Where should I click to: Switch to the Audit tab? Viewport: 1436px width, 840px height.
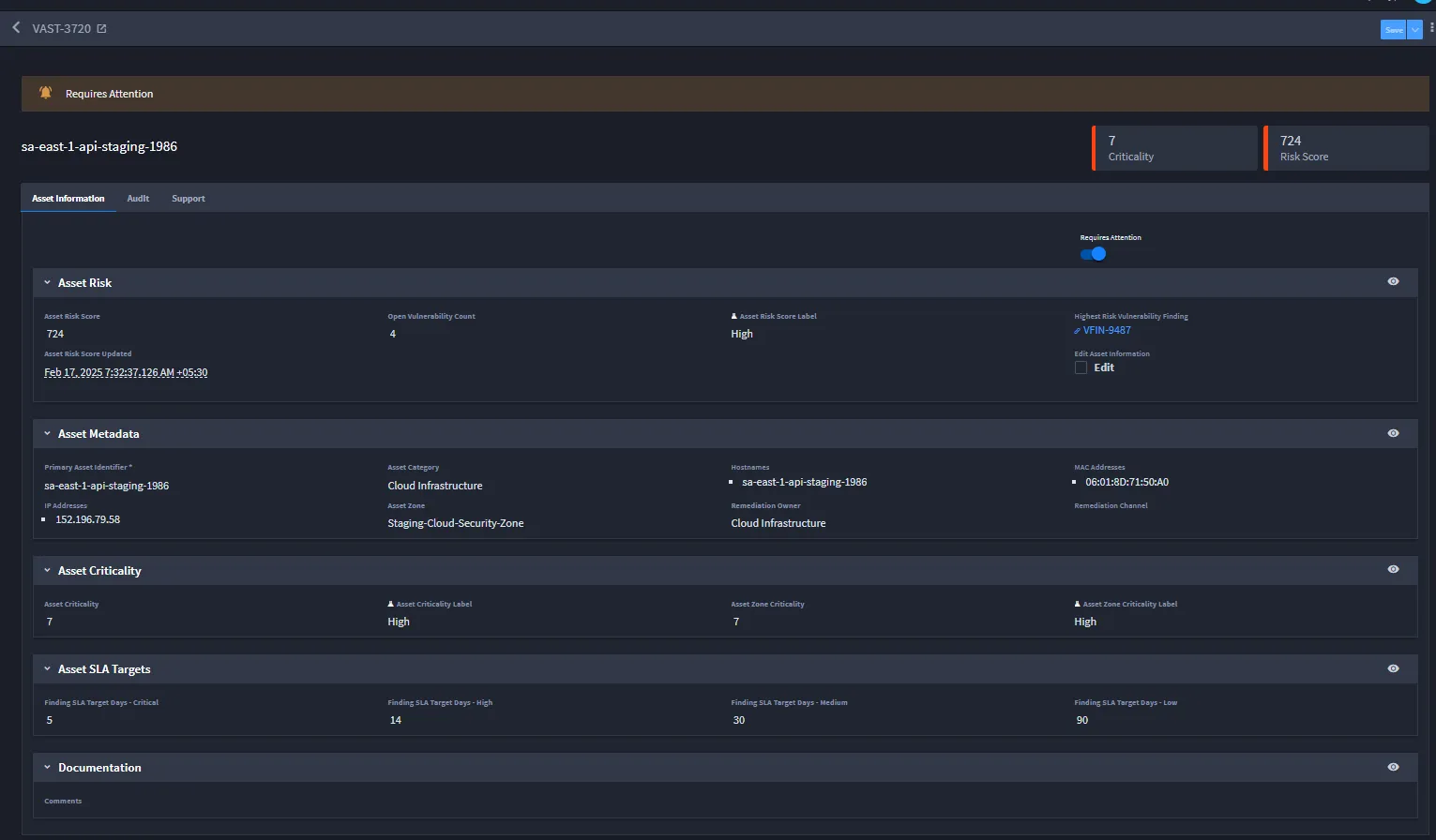(x=138, y=199)
